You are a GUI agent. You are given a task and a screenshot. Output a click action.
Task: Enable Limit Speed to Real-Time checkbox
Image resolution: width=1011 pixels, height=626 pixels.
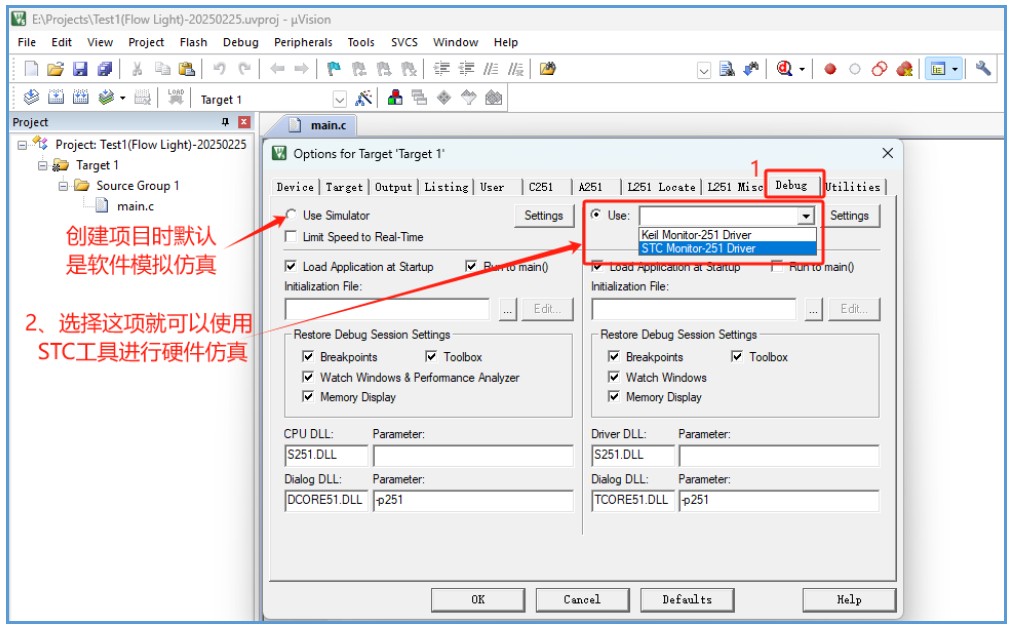point(291,237)
